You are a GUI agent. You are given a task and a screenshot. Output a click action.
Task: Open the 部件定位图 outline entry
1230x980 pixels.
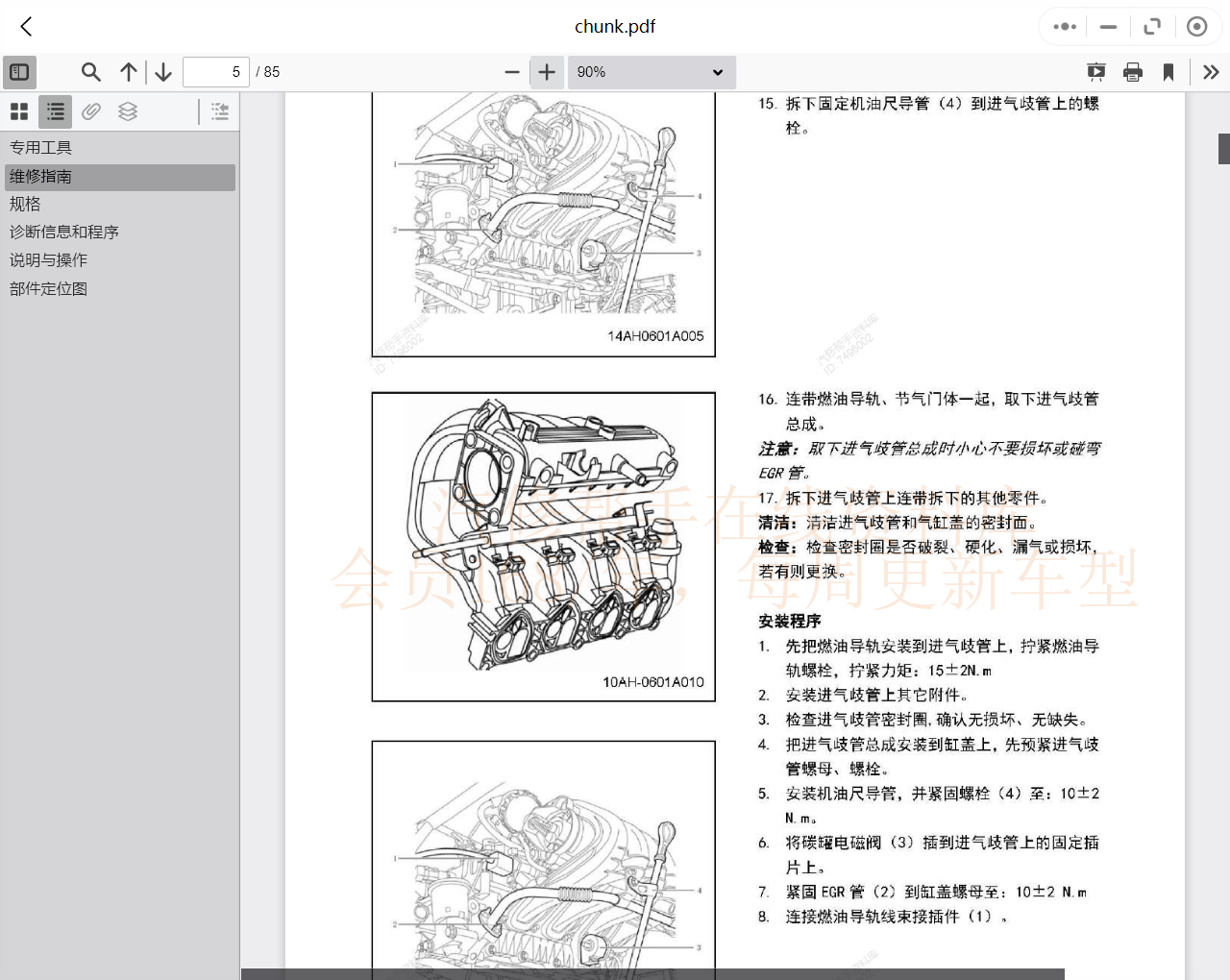[47, 287]
